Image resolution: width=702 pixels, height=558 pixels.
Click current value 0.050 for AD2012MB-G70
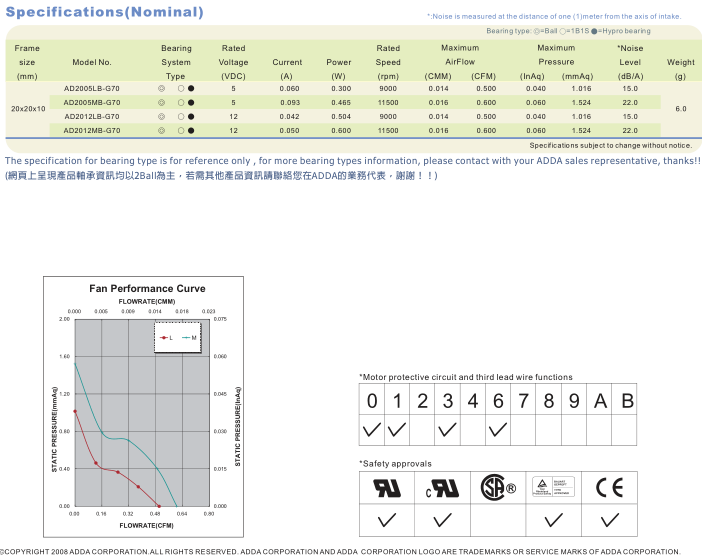289,131
